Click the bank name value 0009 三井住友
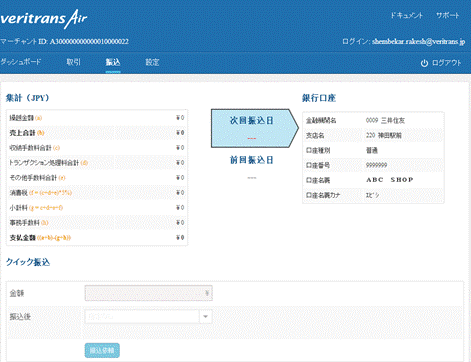 [x=385, y=121]
